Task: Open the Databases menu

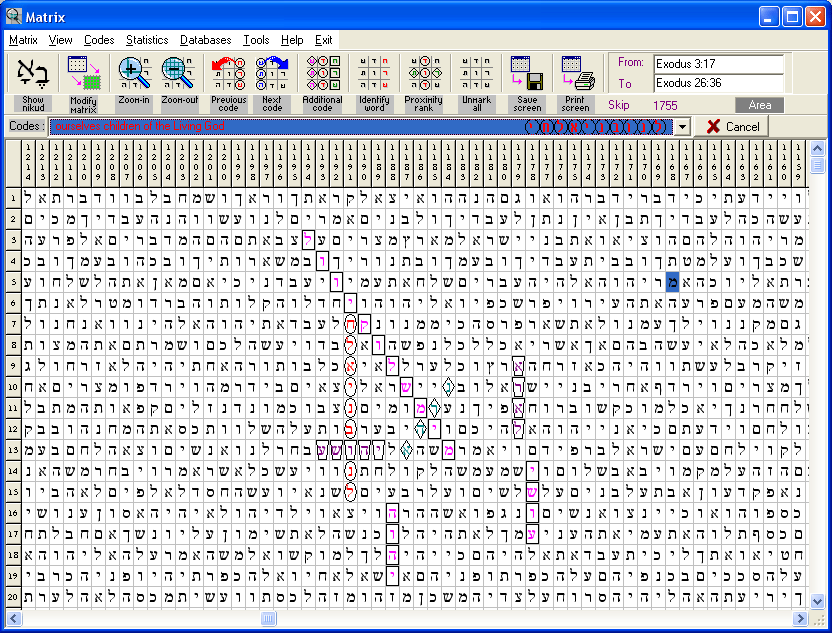Action: pos(205,40)
